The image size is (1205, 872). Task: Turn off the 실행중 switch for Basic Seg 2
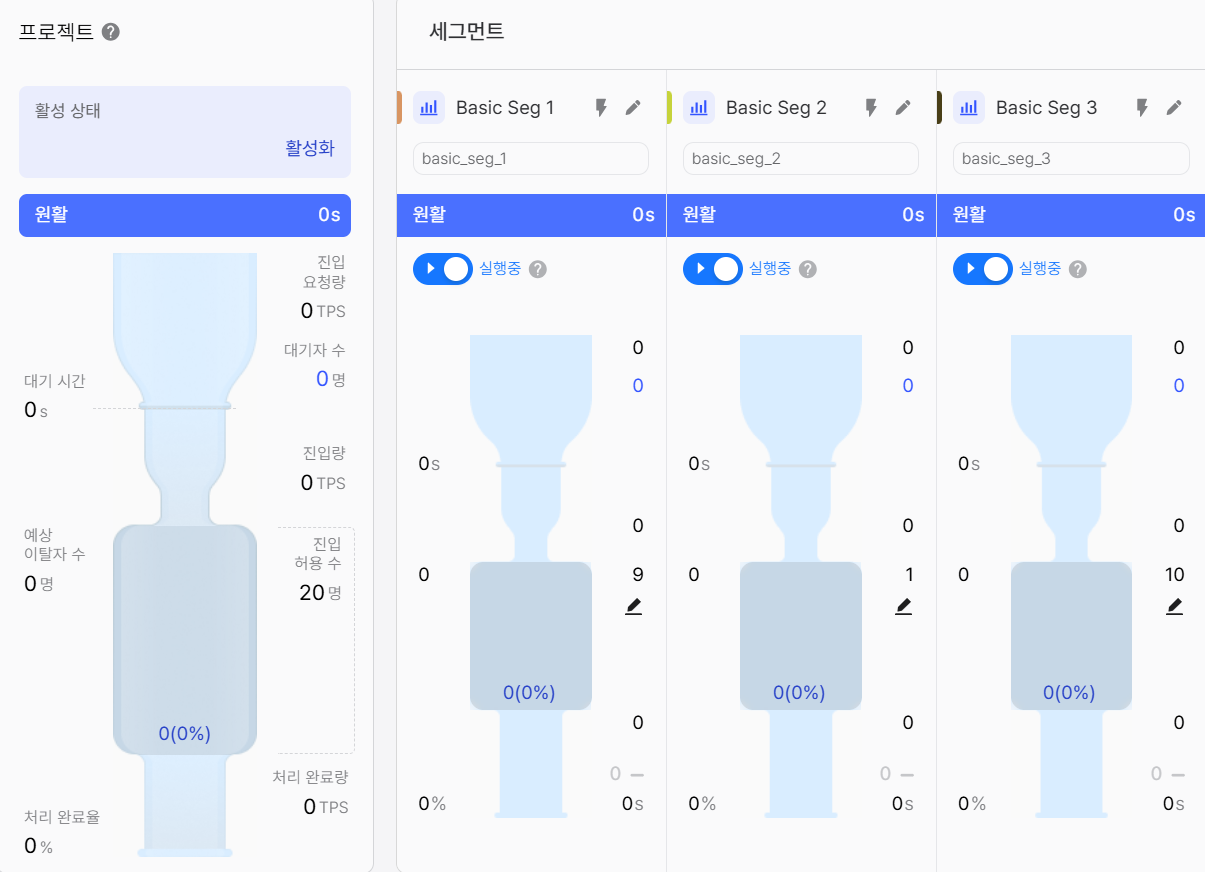pyautogui.click(x=712, y=268)
